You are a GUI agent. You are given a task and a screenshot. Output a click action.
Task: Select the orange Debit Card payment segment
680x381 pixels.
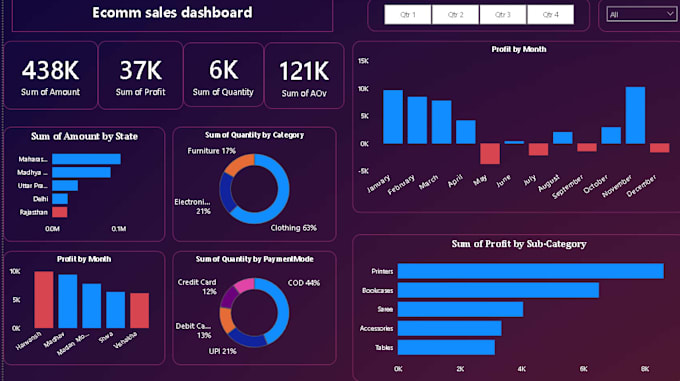(x=226, y=319)
